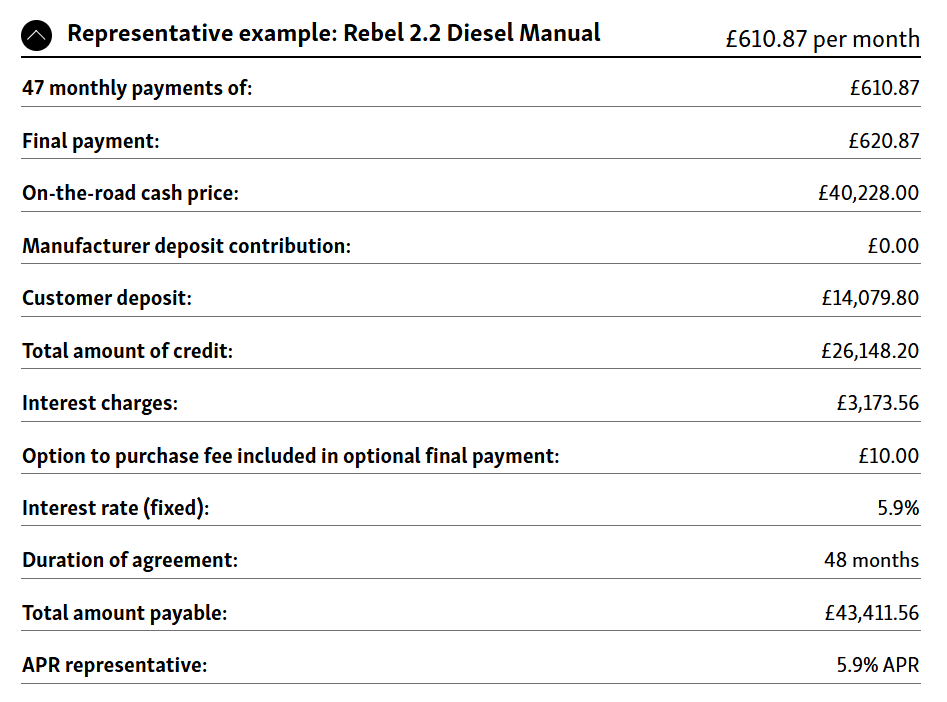947x702 pixels.
Task: Click the £10.00 purchase fee value
Action: 888,456
